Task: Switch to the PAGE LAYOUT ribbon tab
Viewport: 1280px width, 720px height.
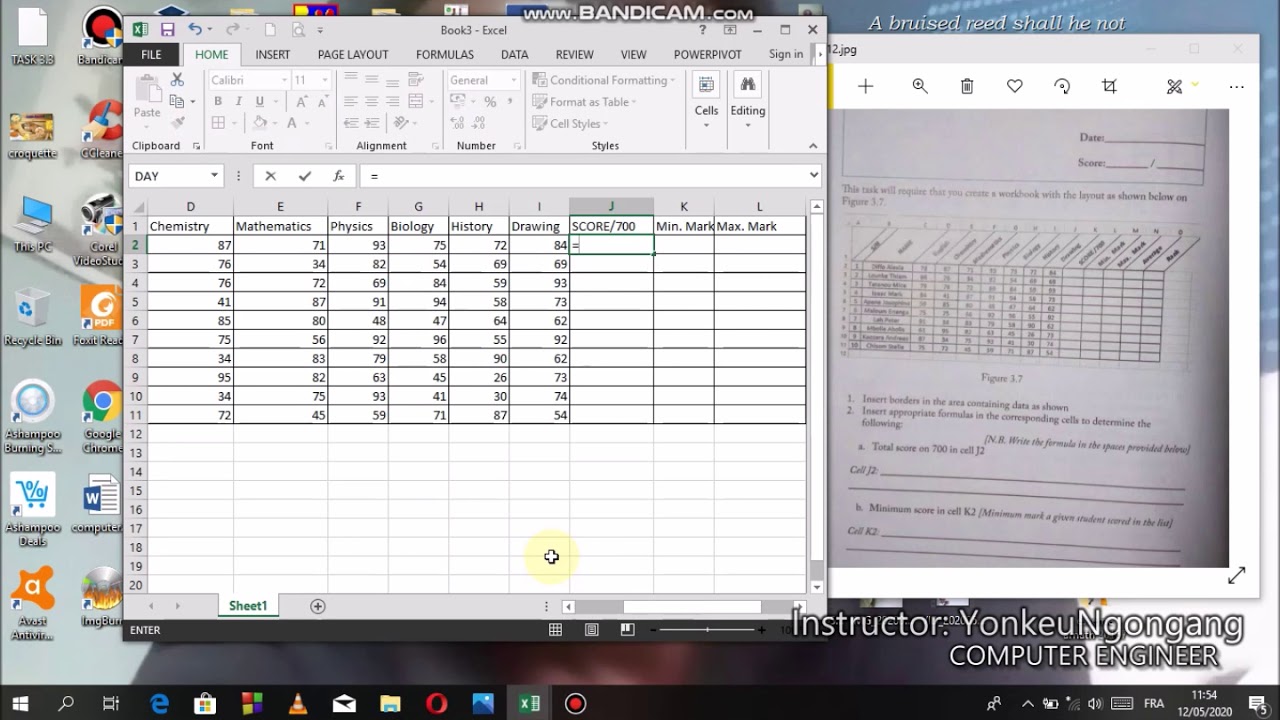Action: click(x=353, y=54)
